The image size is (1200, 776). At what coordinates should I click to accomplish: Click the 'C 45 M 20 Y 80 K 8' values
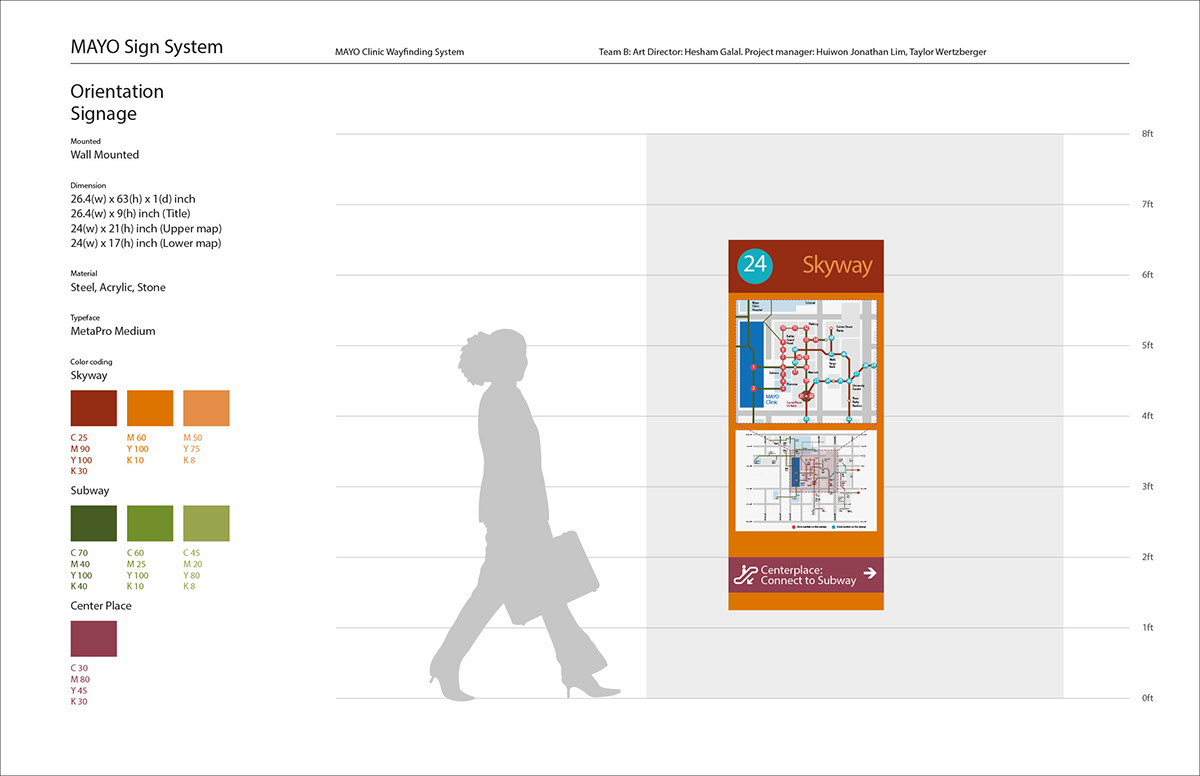coord(194,569)
